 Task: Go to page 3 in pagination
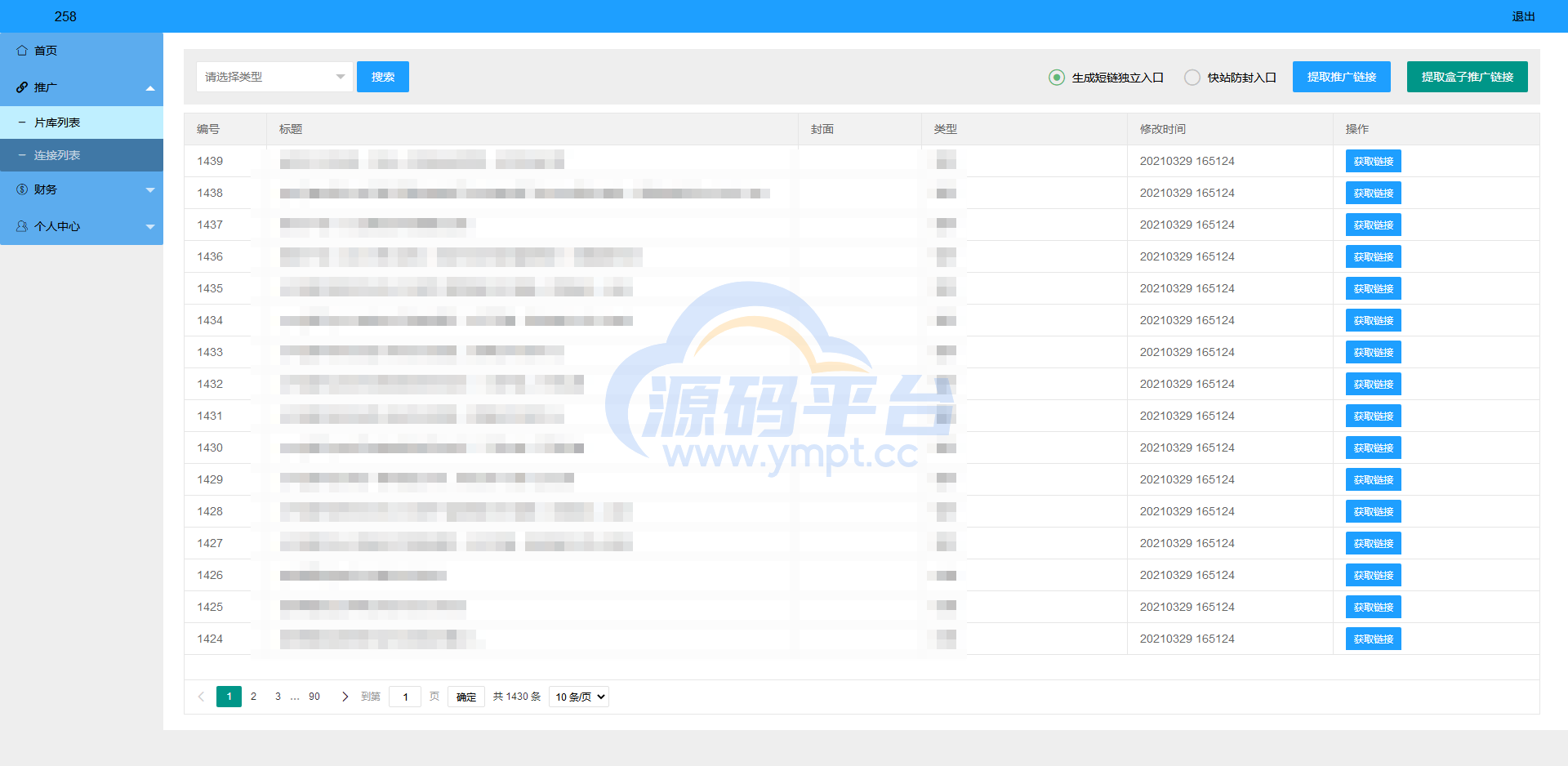coord(278,697)
